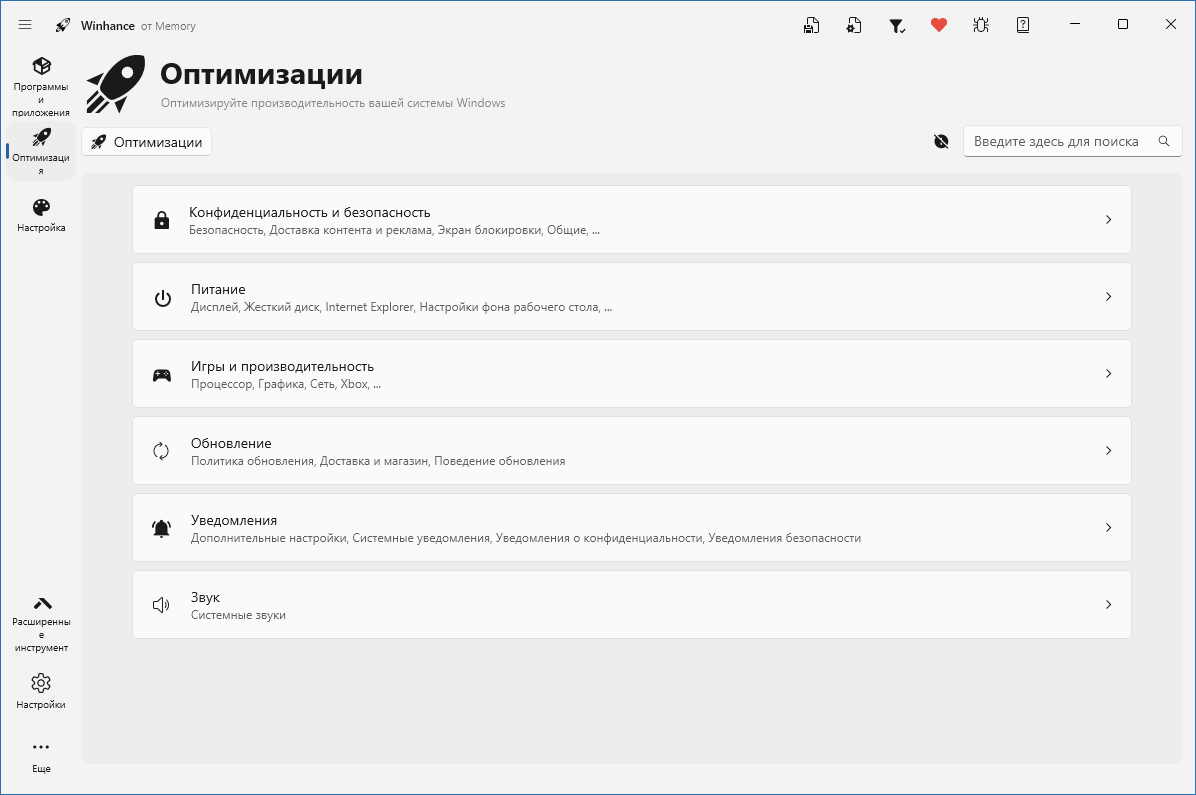Open Расширенные инструменты from the sidebar
1196x795 pixels.
coord(40,620)
